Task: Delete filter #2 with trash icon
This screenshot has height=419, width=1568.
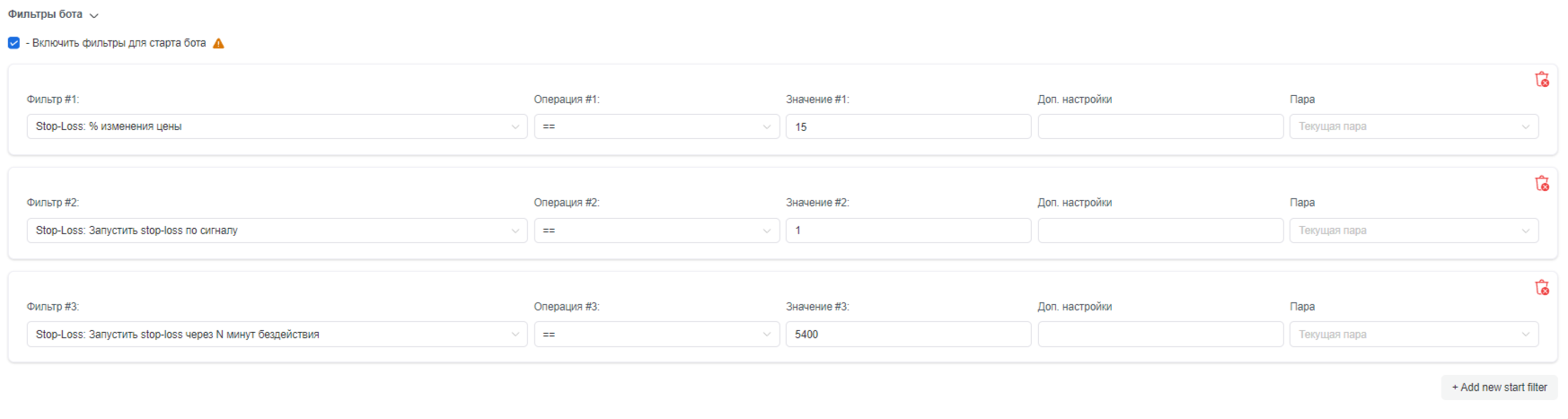Action: pos(1542,184)
